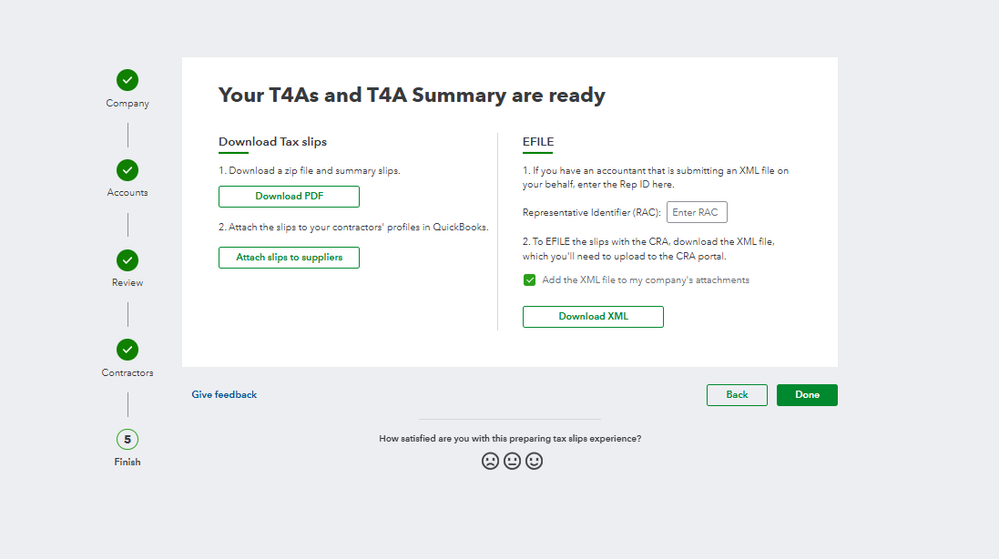Click Attach slips to suppliers button
Image resolution: width=999 pixels, height=559 pixels.
coord(289,257)
